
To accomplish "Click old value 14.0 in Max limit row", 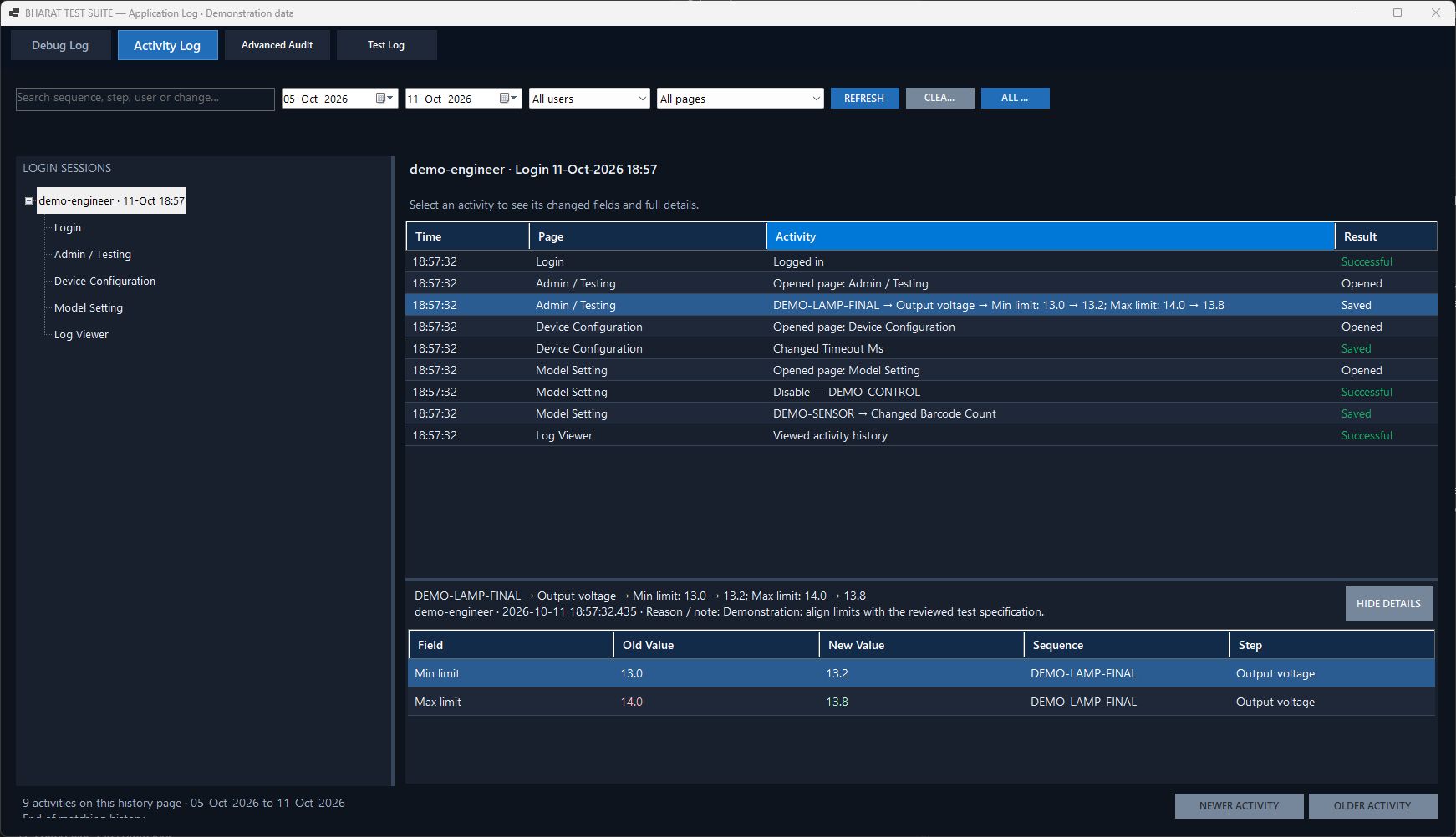I will pyautogui.click(x=631, y=702).
